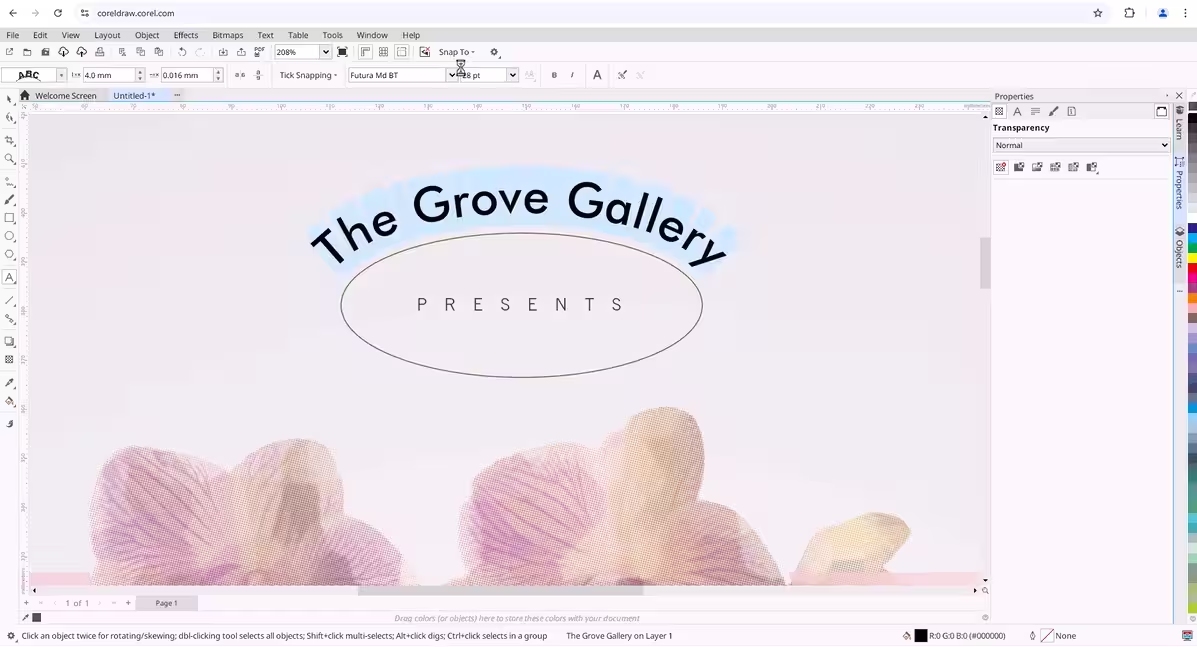Pick the Ellipse tool
This screenshot has height=647, width=1197.
pyautogui.click(x=10, y=237)
